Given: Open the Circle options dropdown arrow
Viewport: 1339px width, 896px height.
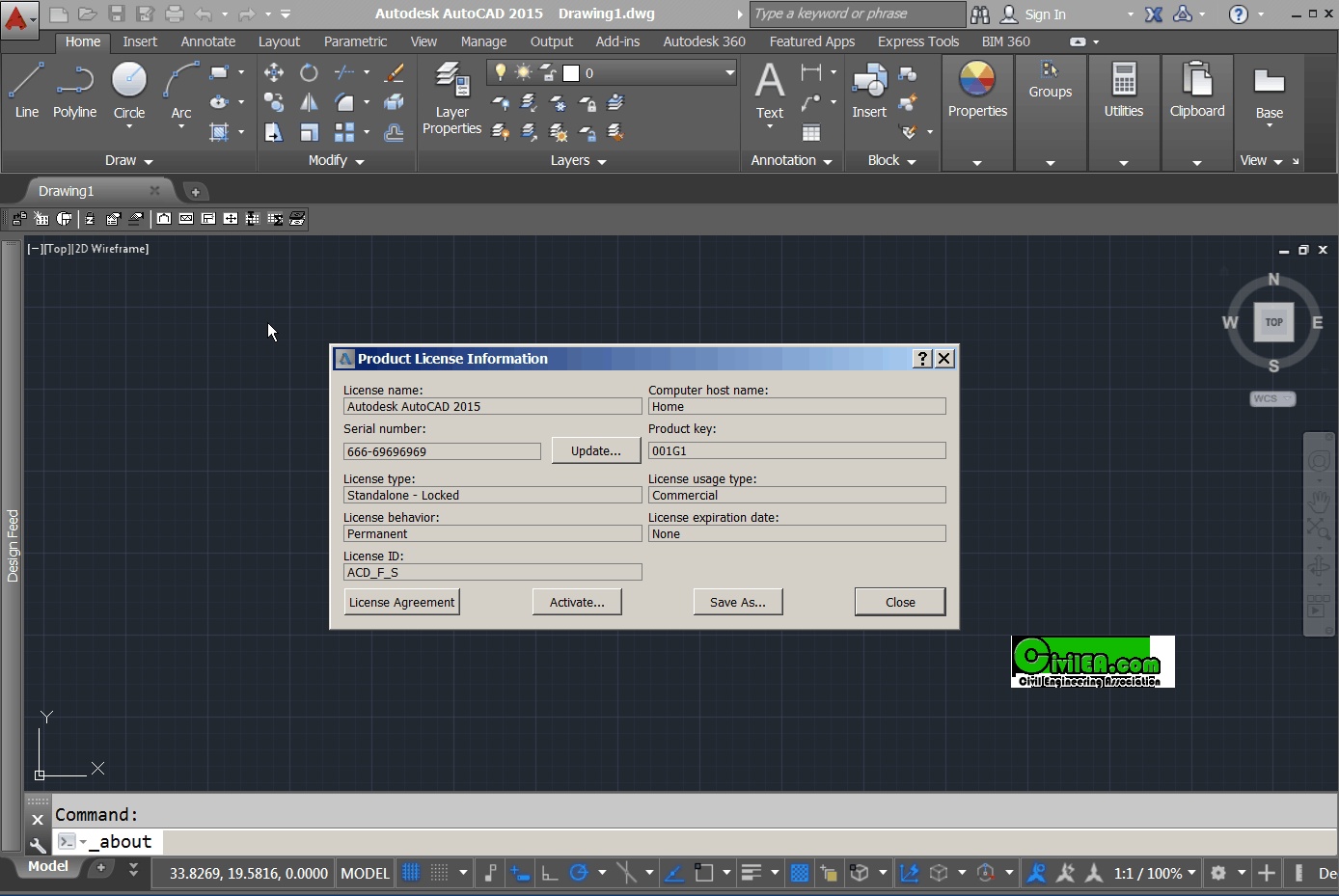Looking at the screenshot, I should point(129,126).
